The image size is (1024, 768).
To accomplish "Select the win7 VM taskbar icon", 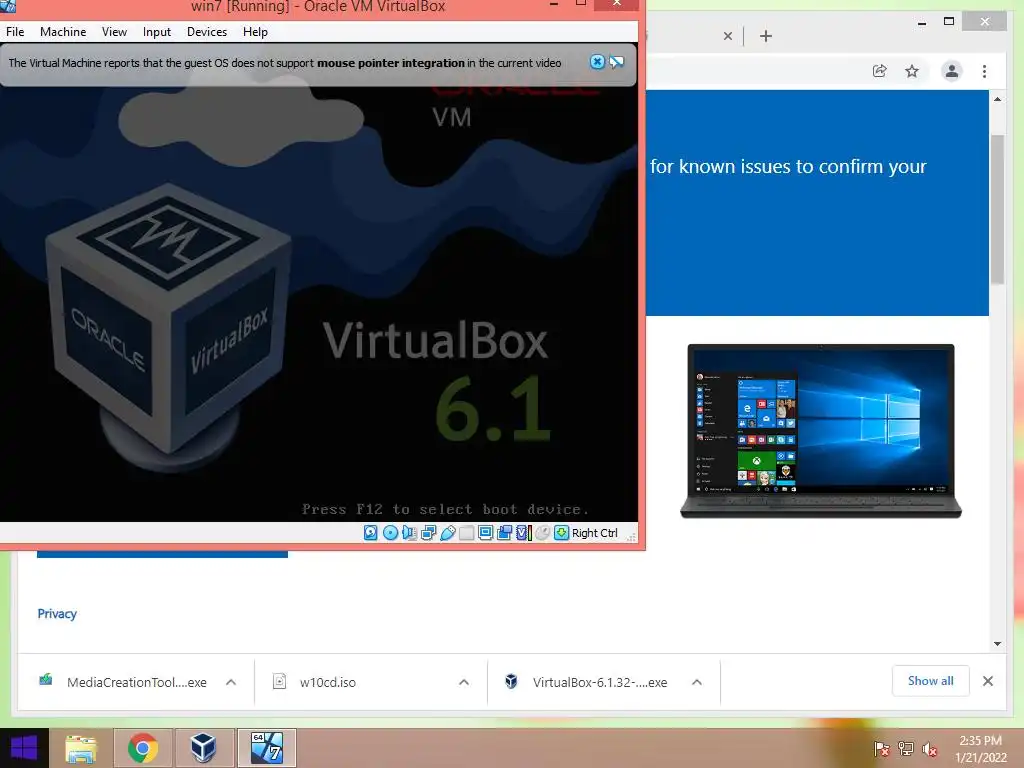I will [x=266, y=748].
